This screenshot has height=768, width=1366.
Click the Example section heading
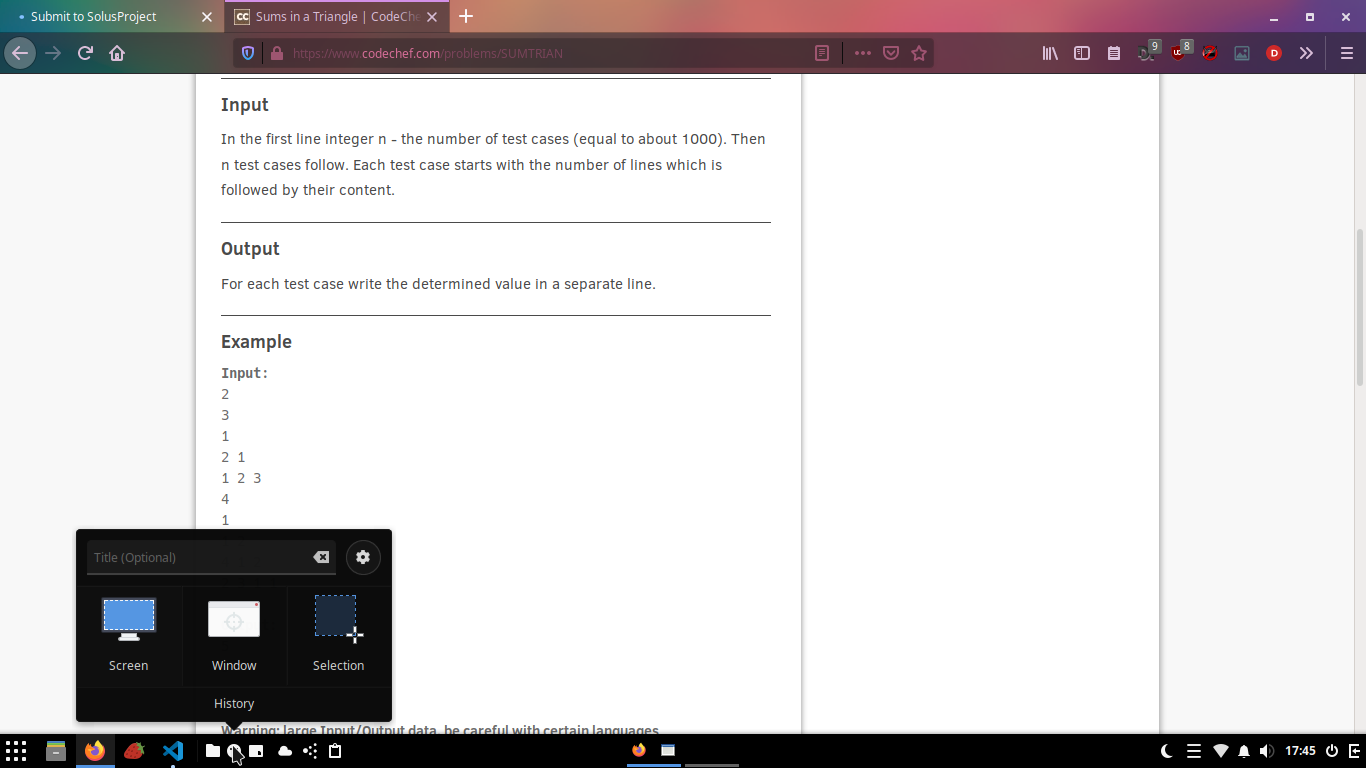point(256,342)
